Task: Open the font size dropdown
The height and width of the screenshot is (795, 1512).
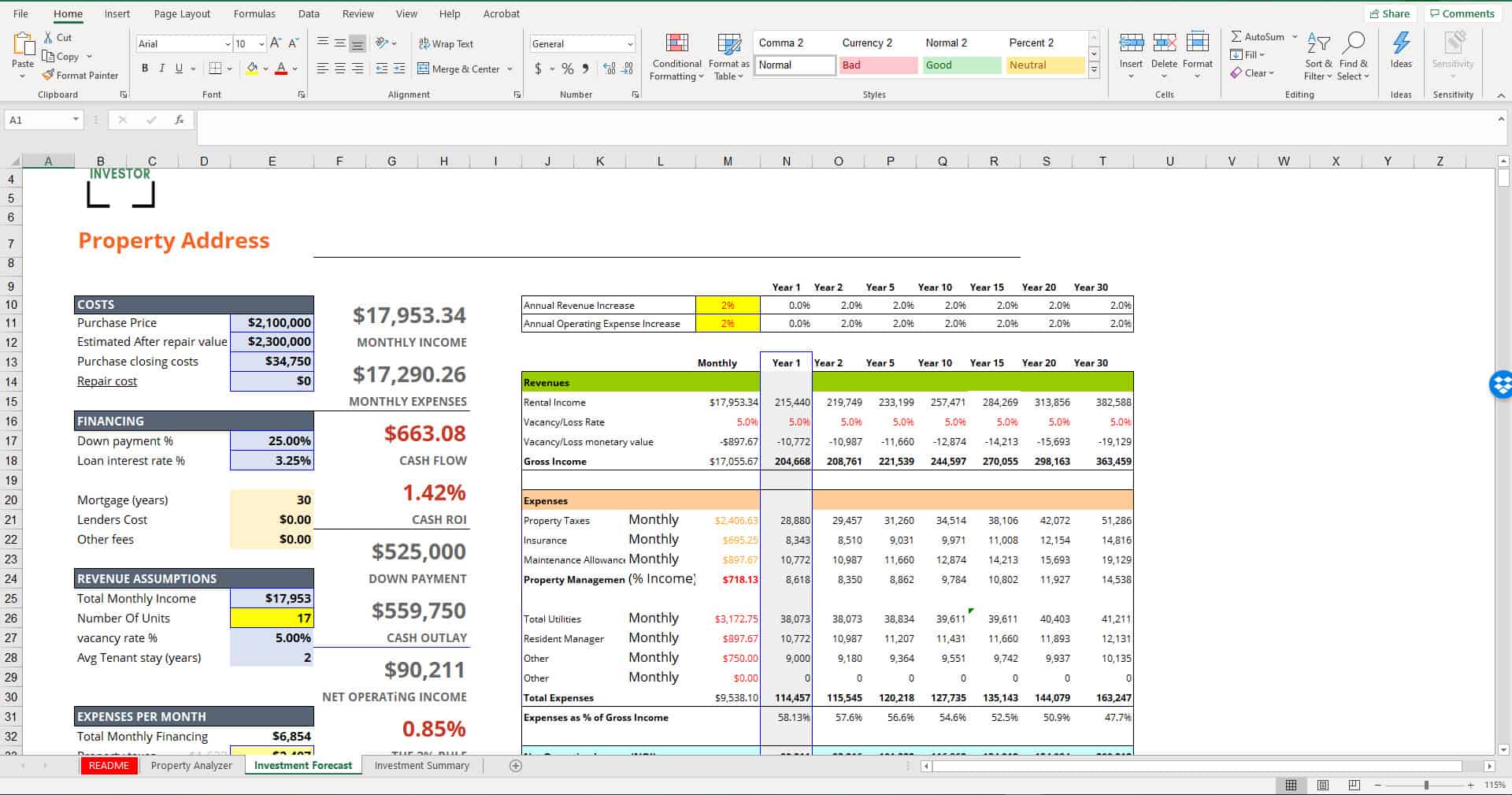Action: (261, 43)
